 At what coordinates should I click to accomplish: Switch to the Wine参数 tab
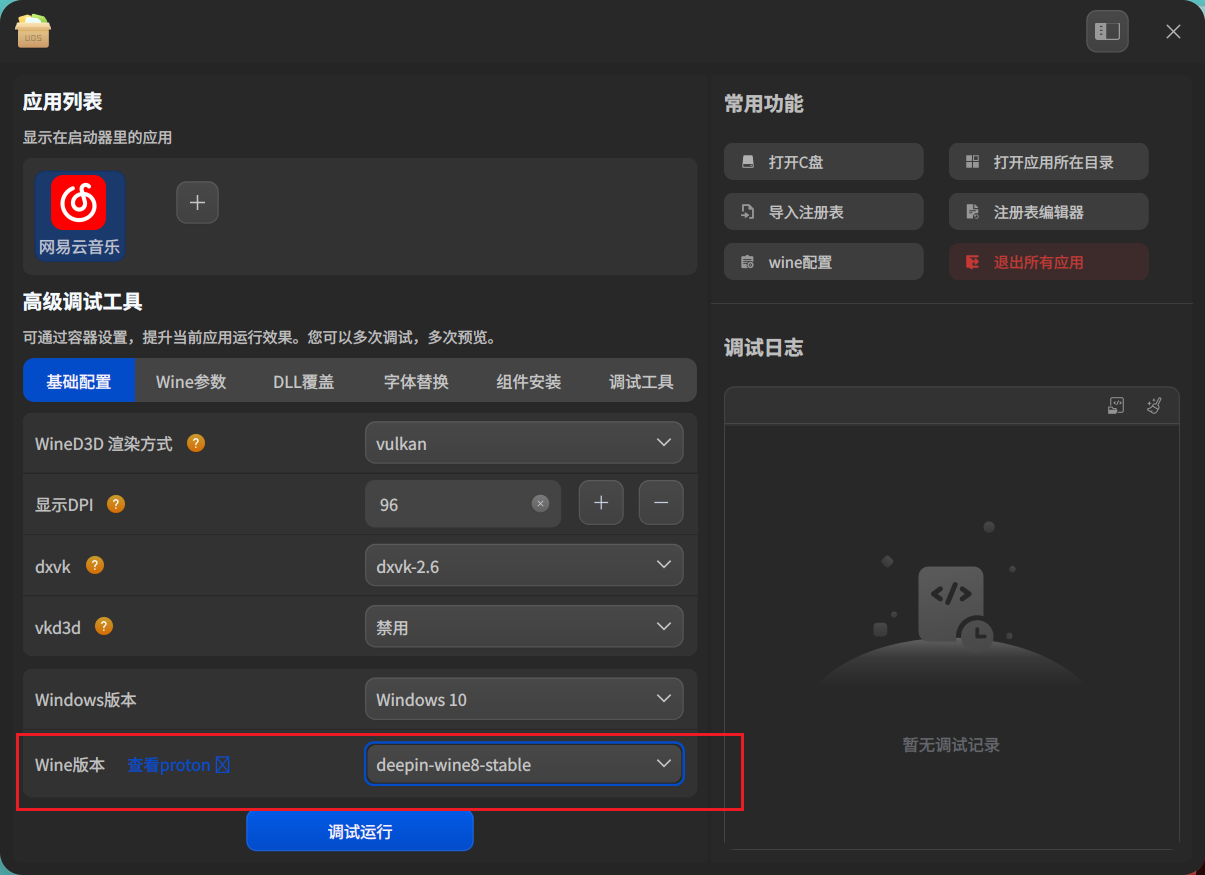click(x=191, y=381)
